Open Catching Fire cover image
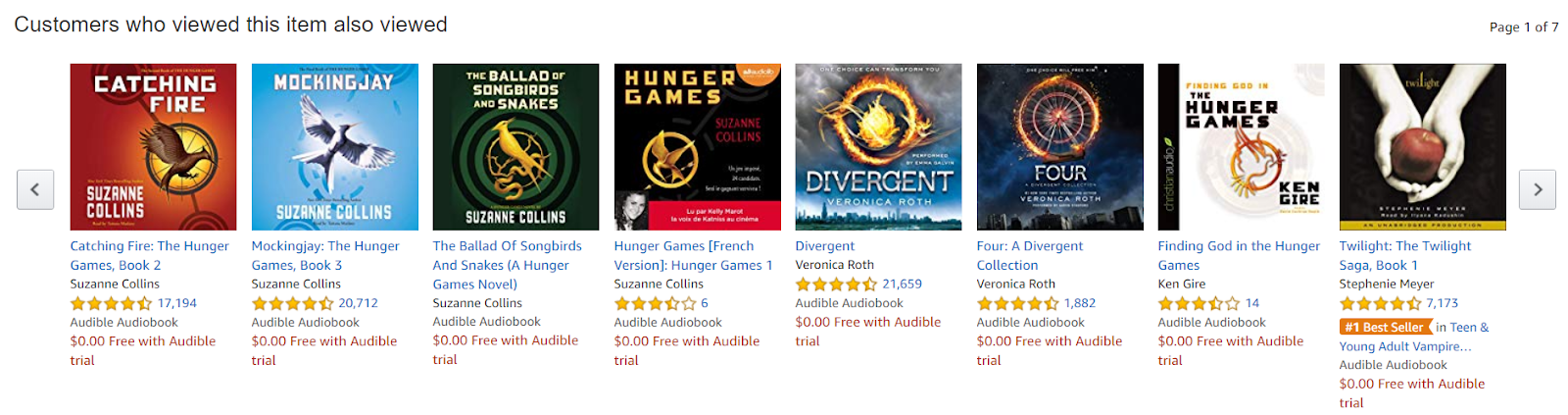Viewport: 1568px width, 415px height. 153,147
